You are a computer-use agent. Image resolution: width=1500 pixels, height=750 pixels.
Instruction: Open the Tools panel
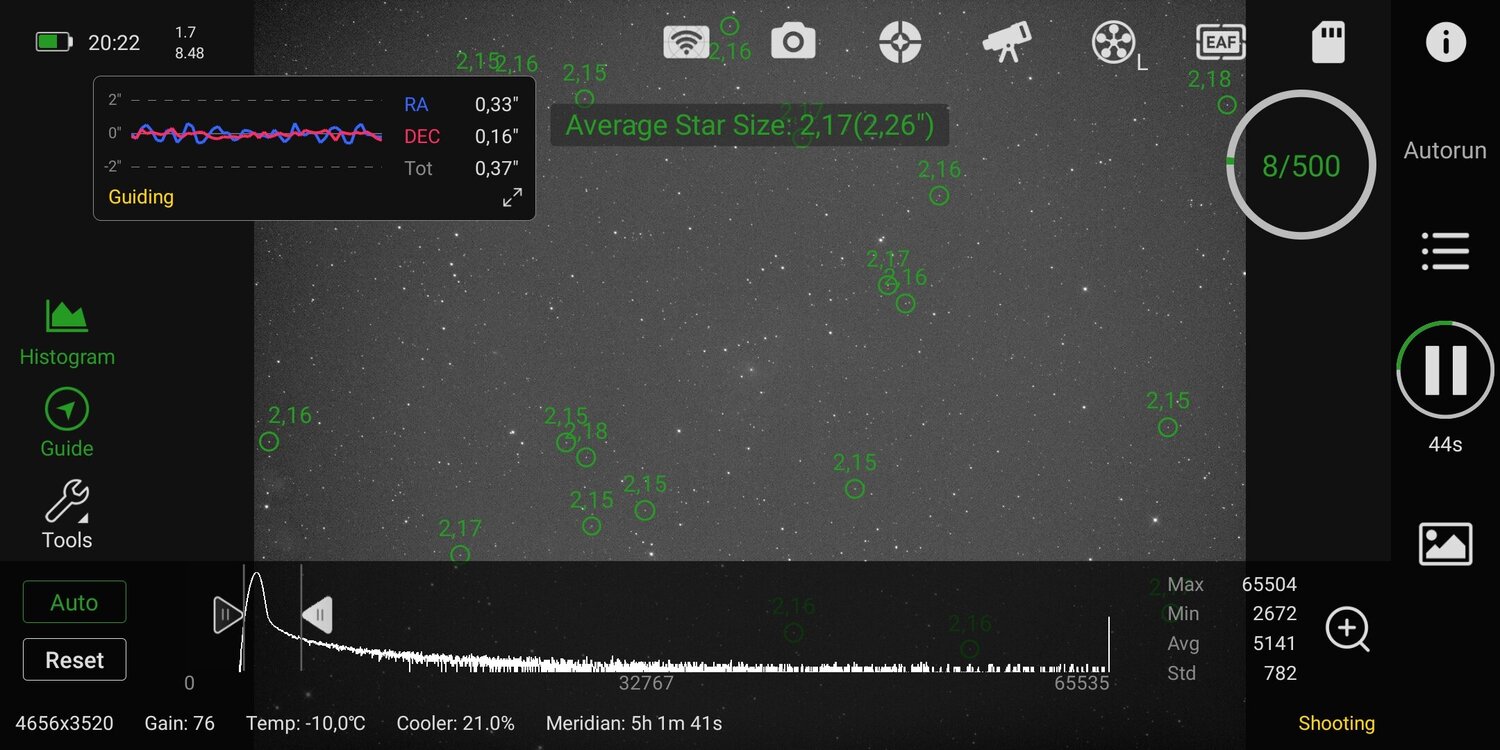click(66, 513)
